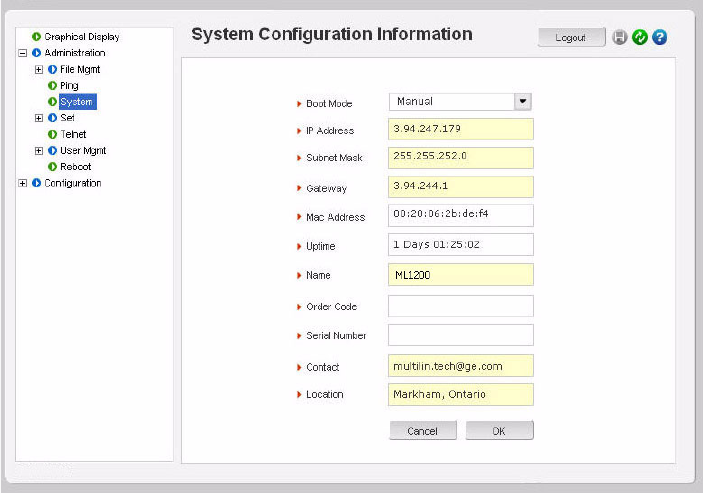Click the blue icon beside Configuration
703x493 pixels.
pos(36,183)
